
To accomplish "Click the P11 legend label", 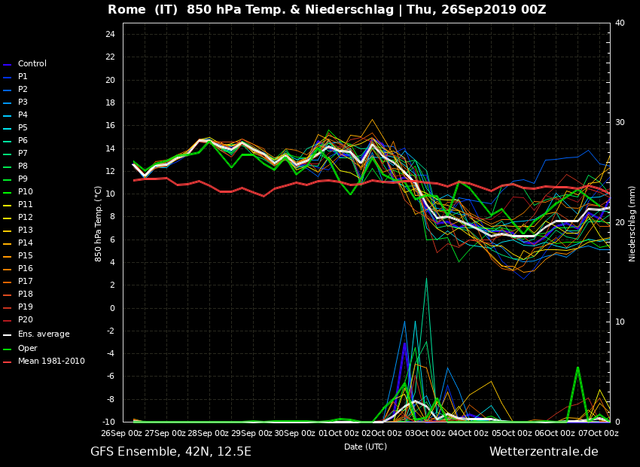I will (25, 204).
